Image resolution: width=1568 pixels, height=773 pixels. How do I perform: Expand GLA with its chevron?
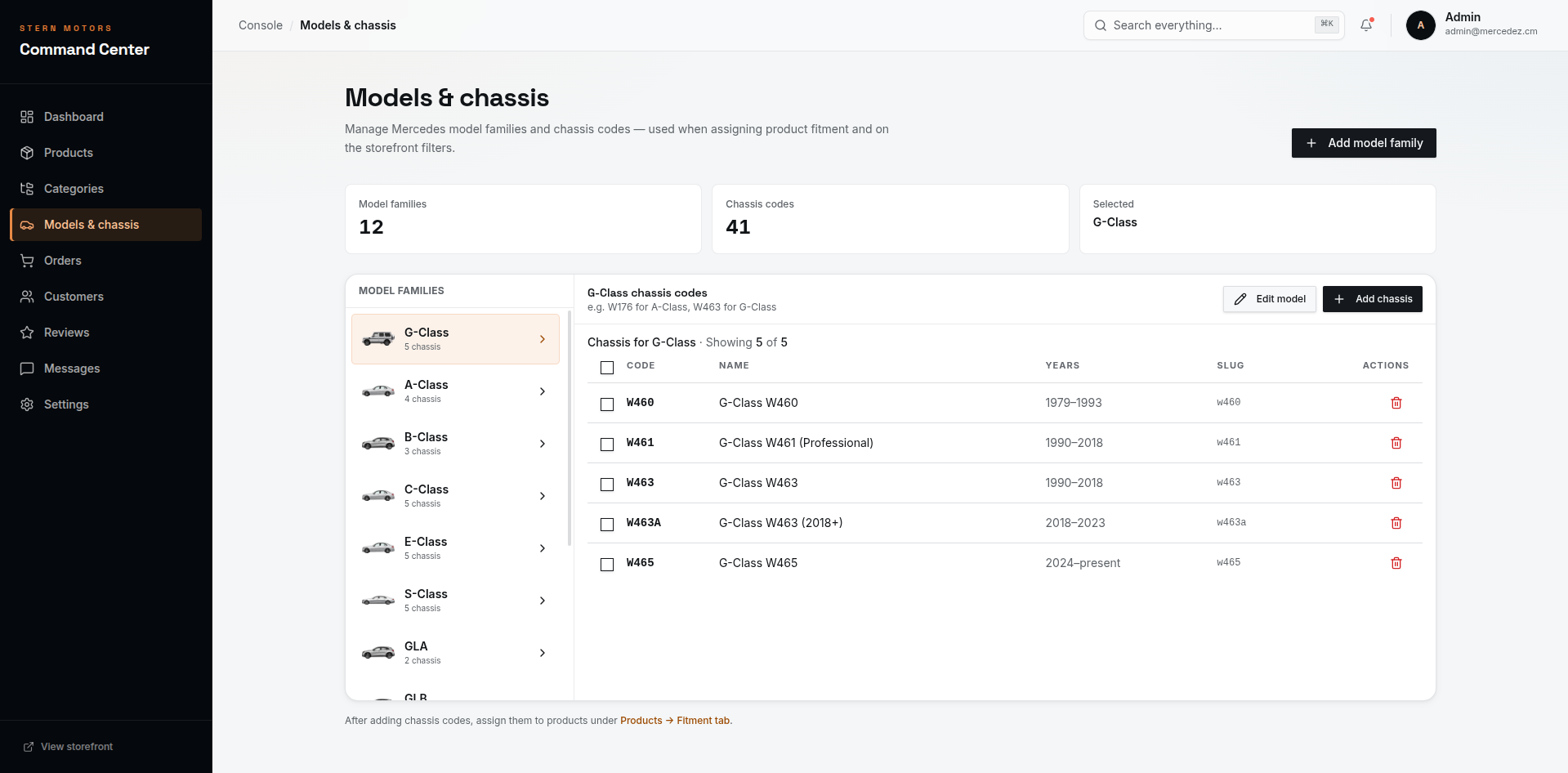tap(543, 653)
